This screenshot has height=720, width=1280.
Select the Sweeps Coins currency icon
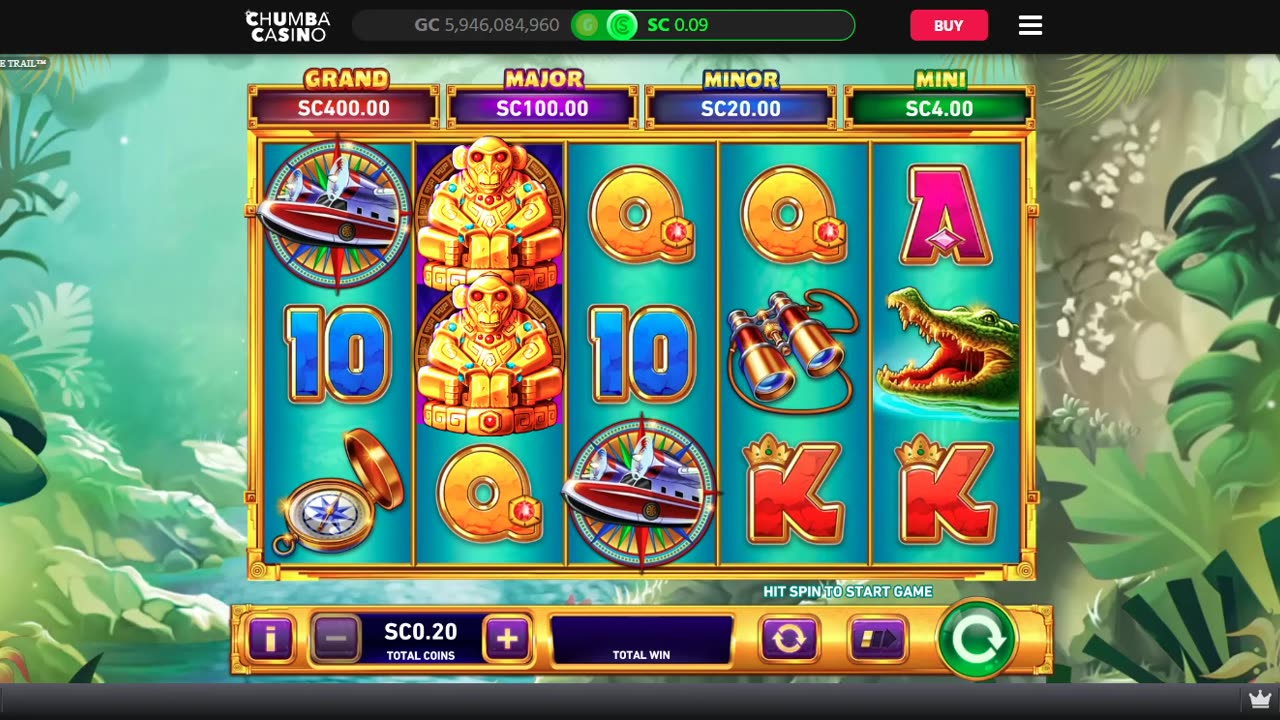point(622,25)
